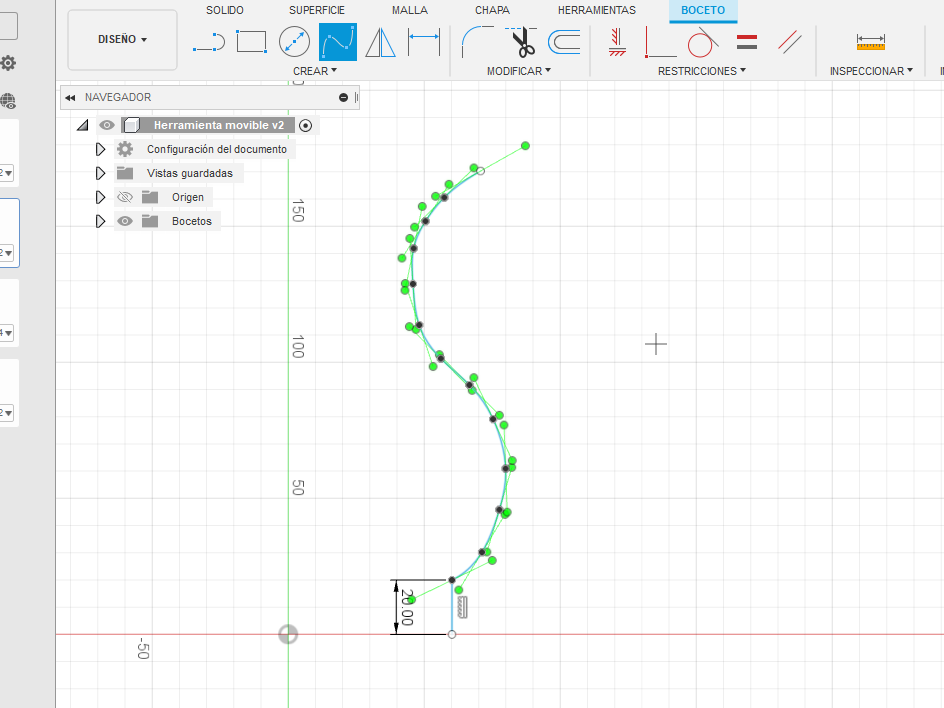Select Vistas guardadas label
Viewport: 944px width, 708px height.
[190, 173]
